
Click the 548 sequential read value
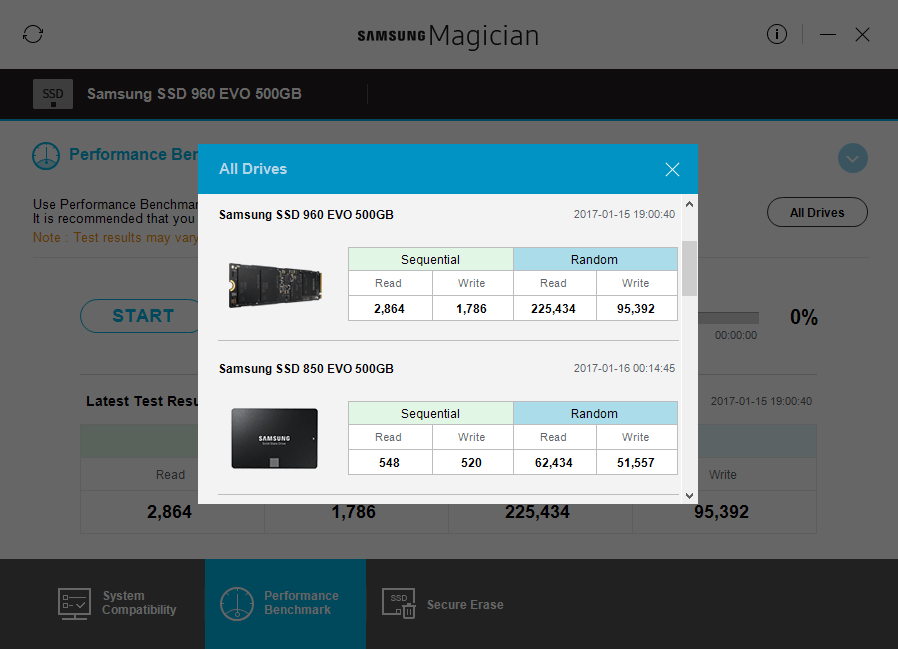pyautogui.click(x=389, y=463)
